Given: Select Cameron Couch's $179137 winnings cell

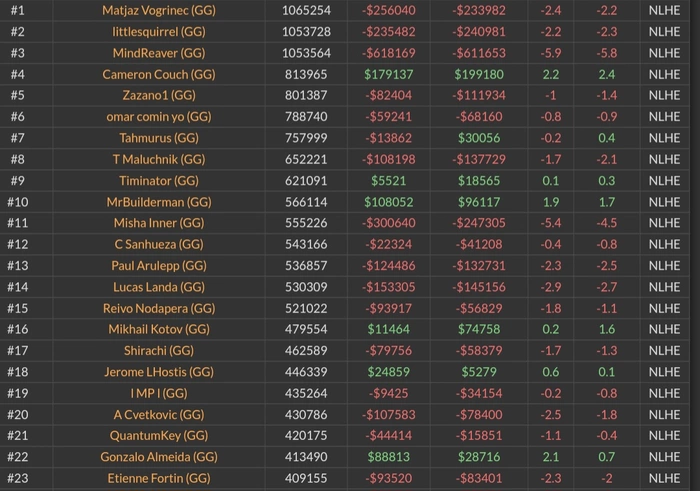Looking at the screenshot, I should [x=389, y=75].
